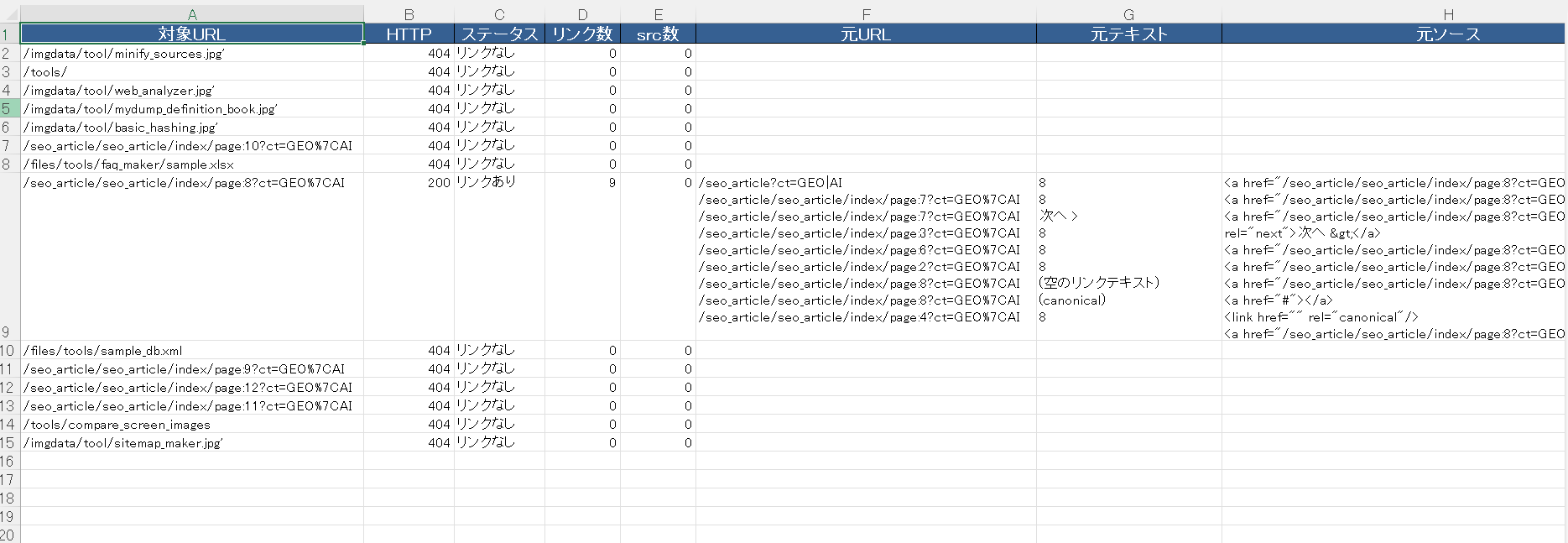
Task: Click the ステータス header cell
Action: pos(499,34)
